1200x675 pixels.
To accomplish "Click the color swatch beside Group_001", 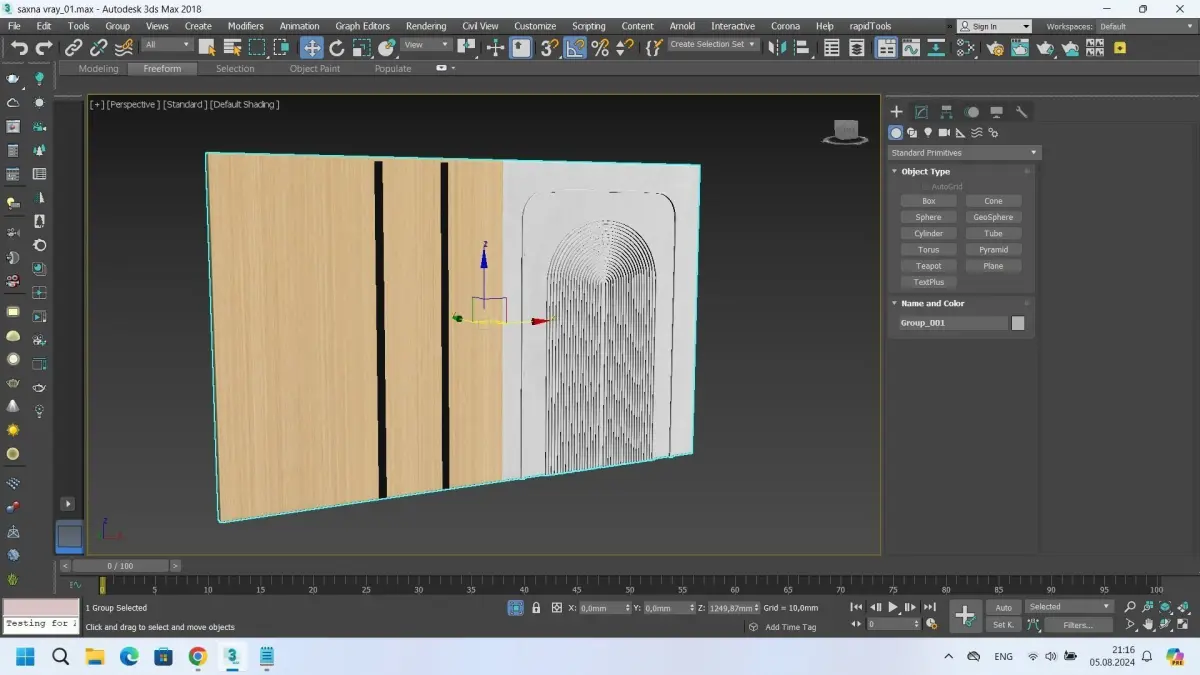I will coord(1018,323).
